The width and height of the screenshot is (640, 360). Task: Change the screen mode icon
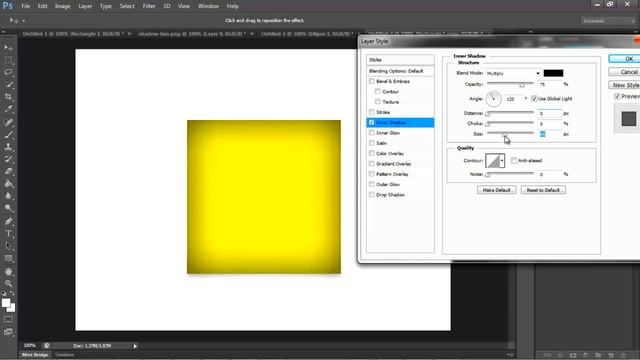8,332
